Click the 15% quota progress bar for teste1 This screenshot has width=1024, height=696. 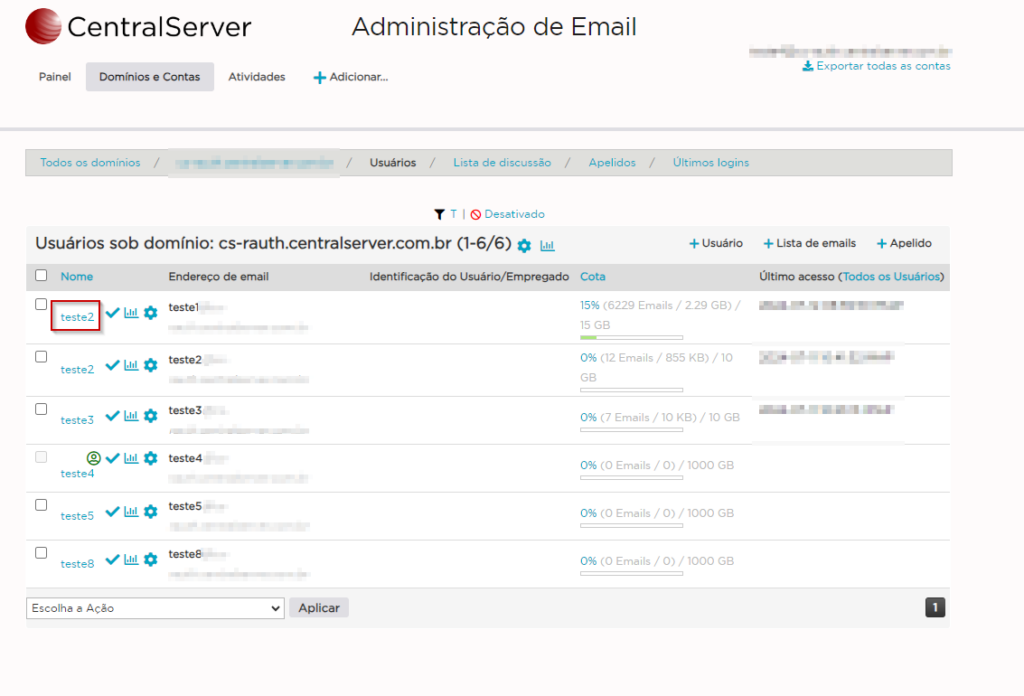pyautogui.click(x=631, y=338)
